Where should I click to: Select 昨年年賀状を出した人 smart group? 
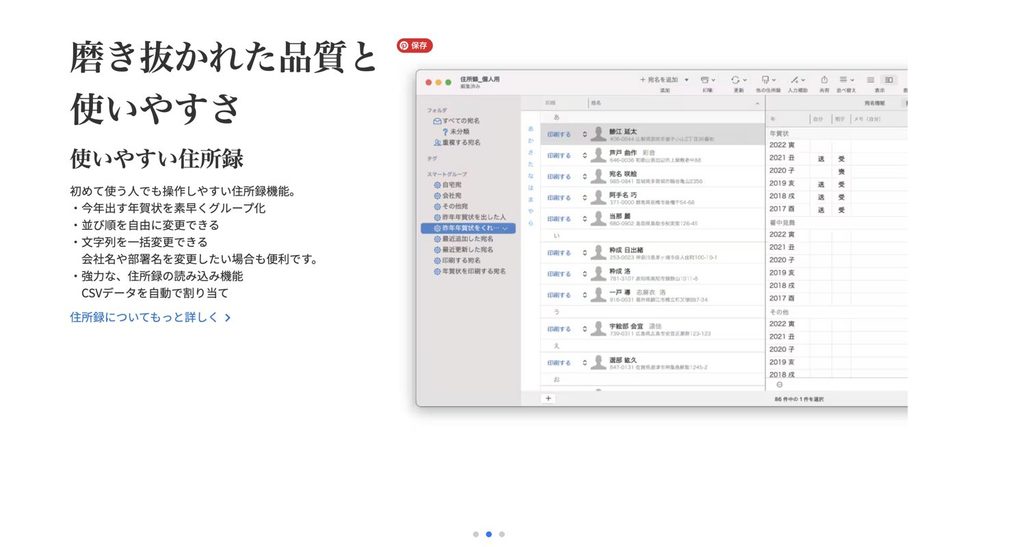click(470, 217)
